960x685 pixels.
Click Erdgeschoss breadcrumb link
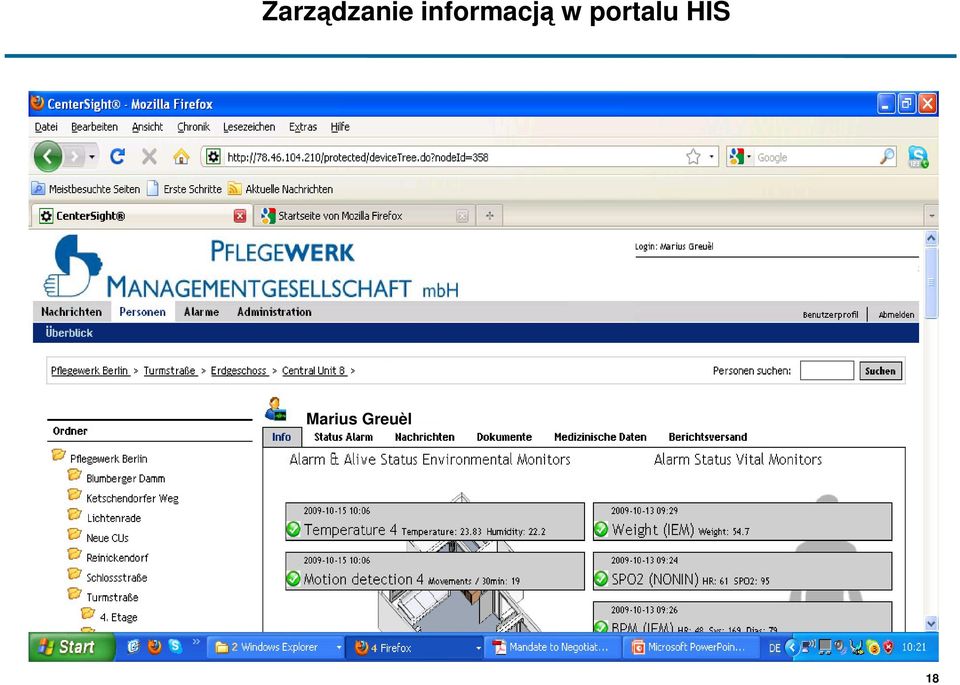pyautogui.click(x=239, y=370)
